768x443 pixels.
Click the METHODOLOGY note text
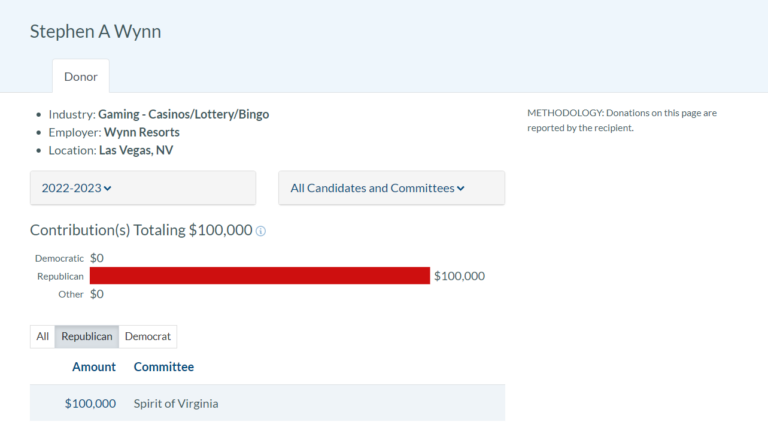pos(622,120)
